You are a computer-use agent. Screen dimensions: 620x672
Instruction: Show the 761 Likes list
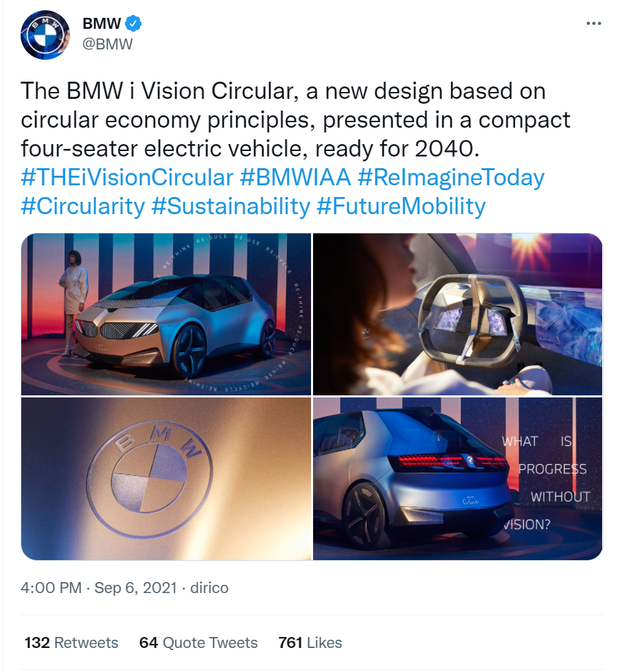[x=311, y=643]
